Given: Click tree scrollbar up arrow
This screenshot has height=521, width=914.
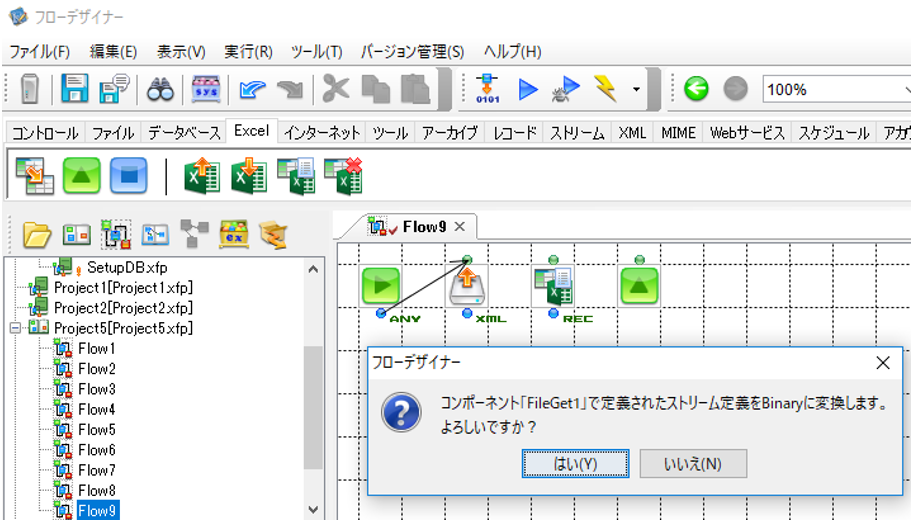Looking at the screenshot, I should (x=313, y=269).
